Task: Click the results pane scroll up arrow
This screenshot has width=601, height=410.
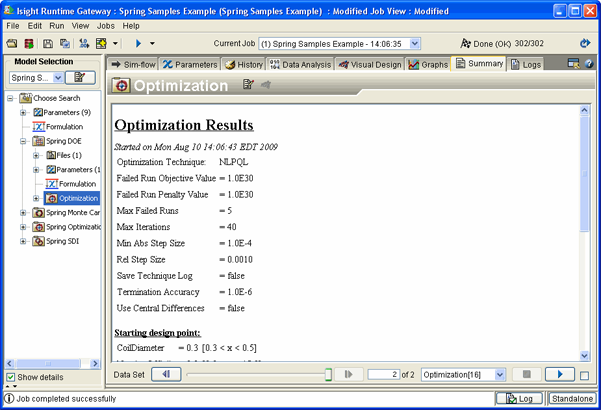Action: pos(584,110)
